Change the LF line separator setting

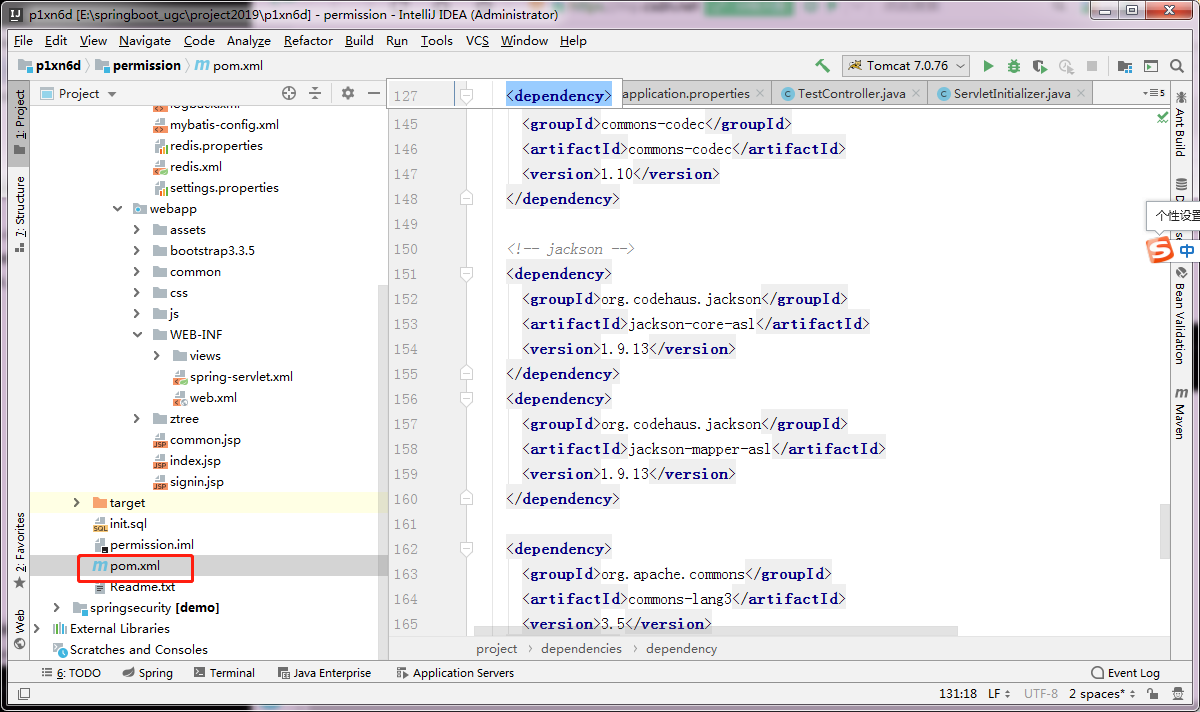click(x=1001, y=693)
